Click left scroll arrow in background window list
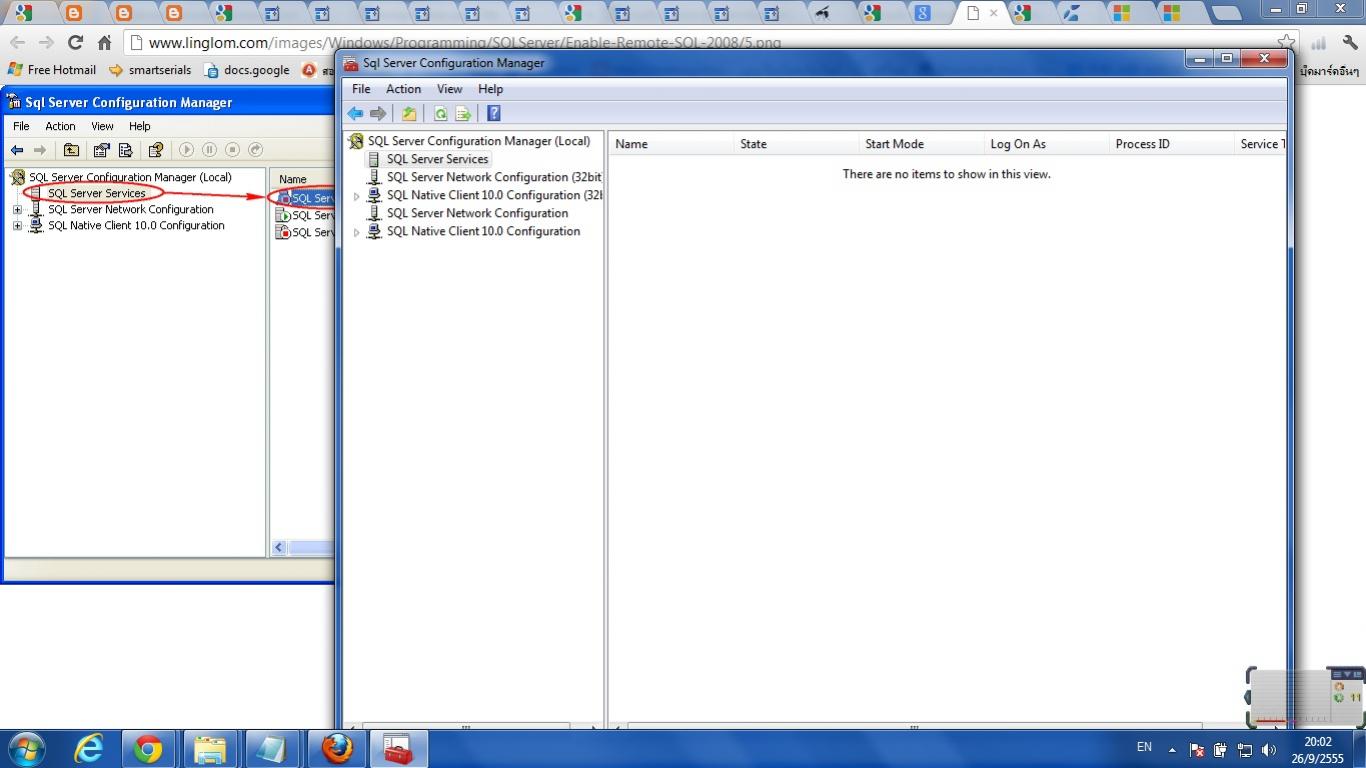 [279, 548]
